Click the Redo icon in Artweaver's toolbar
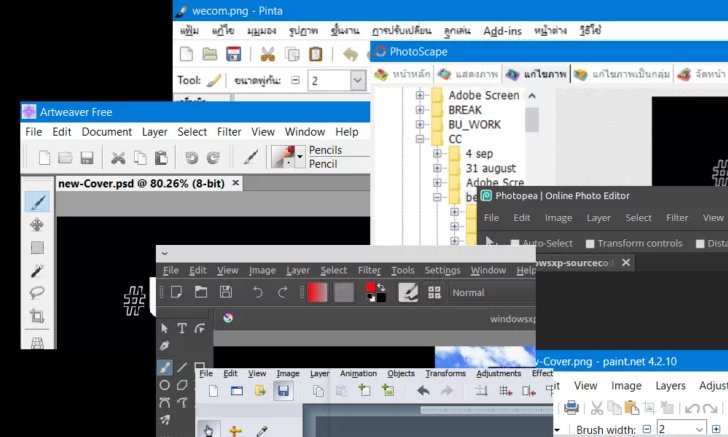Image resolution: width=728 pixels, height=437 pixels. (x=213, y=158)
